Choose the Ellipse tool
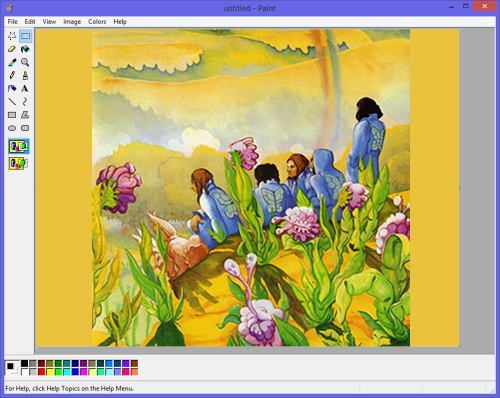Screen dimensions: 500x398 [12, 128]
